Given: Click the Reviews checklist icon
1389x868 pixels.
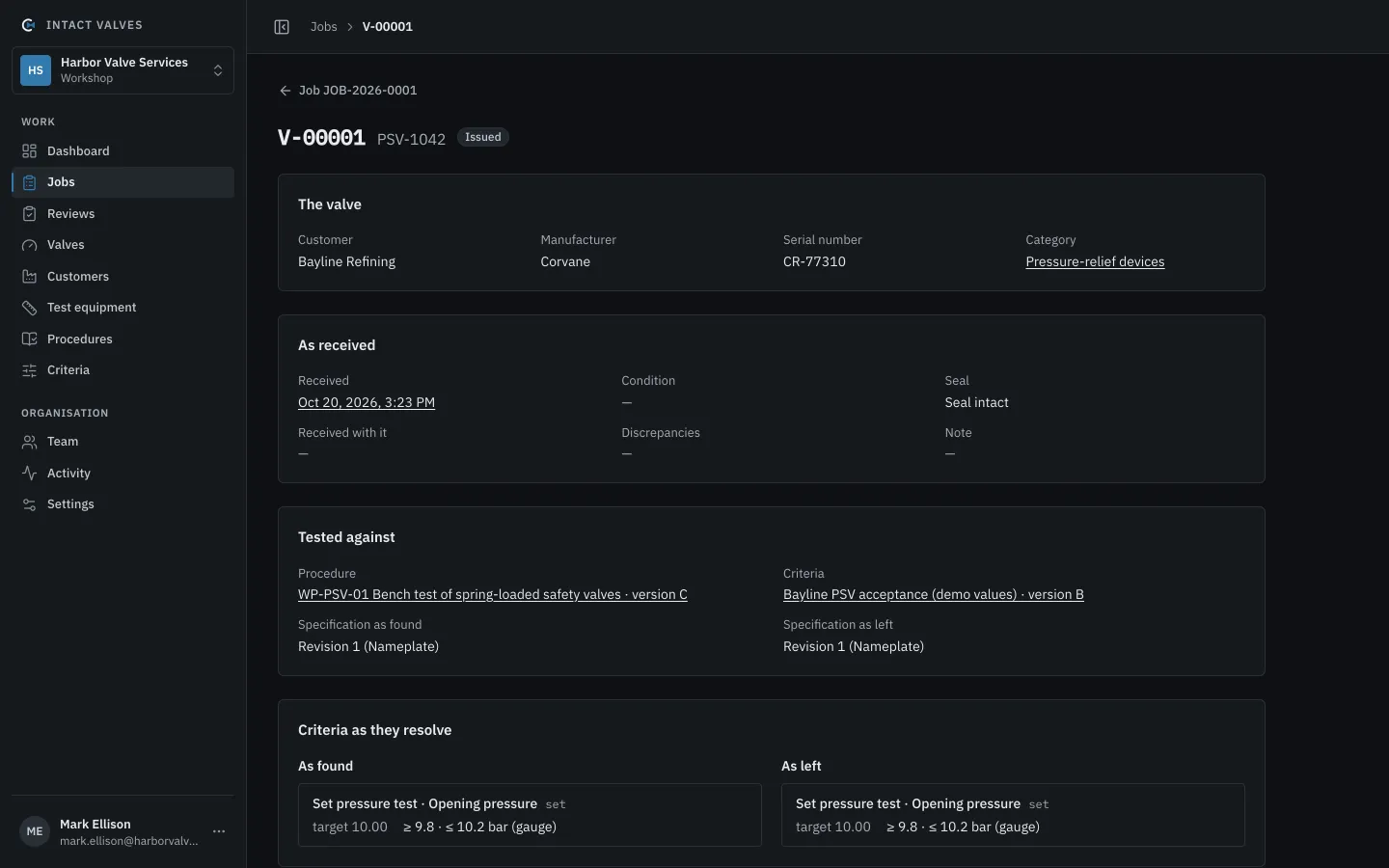Looking at the screenshot, I should point(30,214).
